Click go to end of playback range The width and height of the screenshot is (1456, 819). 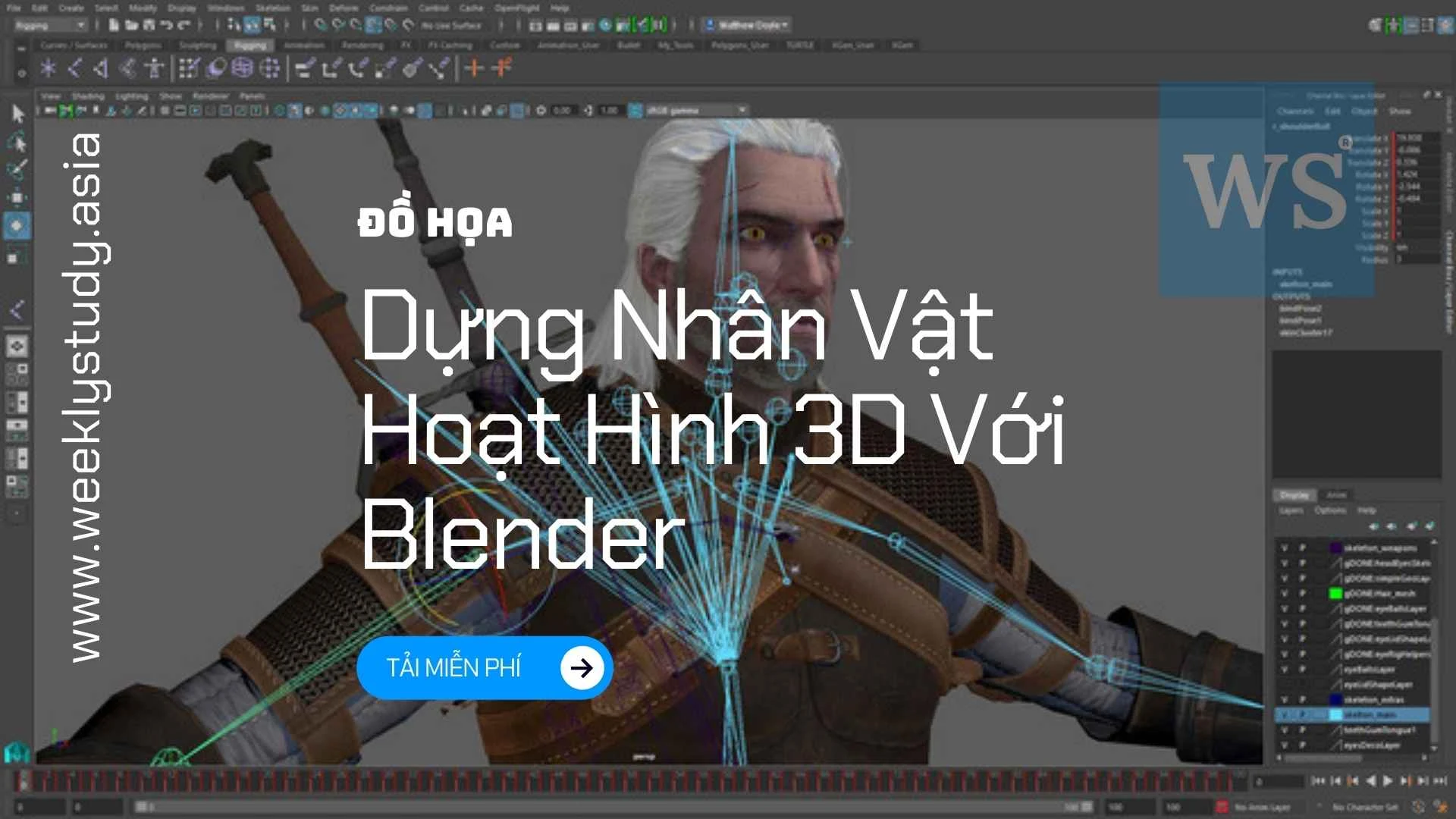(1440, 780)
